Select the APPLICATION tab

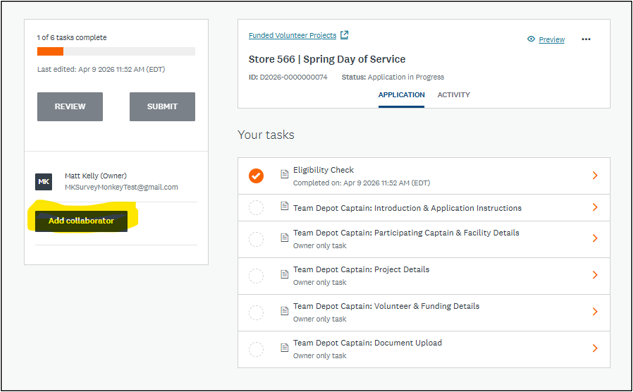pyautogui.click(x=401, y=95)
